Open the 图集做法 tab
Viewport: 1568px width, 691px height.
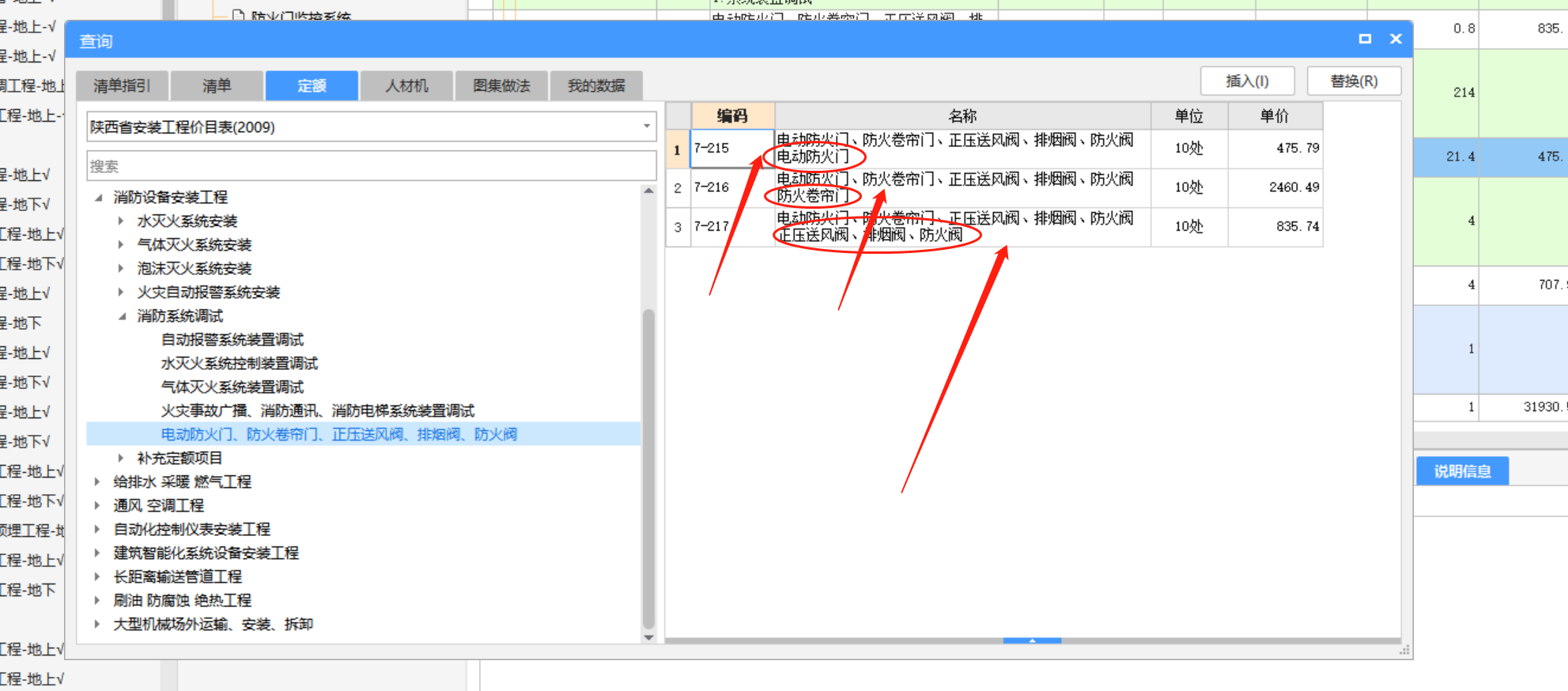[501, 85]
